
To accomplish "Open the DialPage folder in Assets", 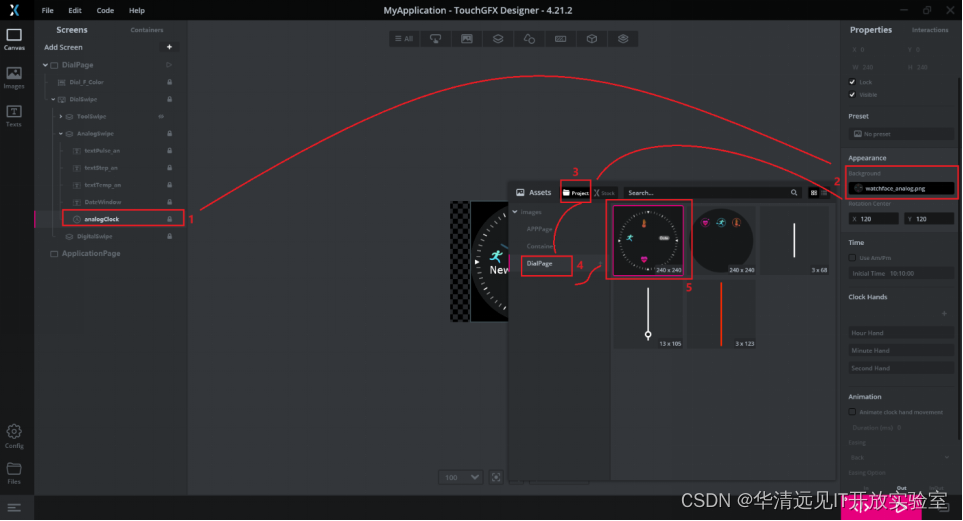I will point(540,263).
